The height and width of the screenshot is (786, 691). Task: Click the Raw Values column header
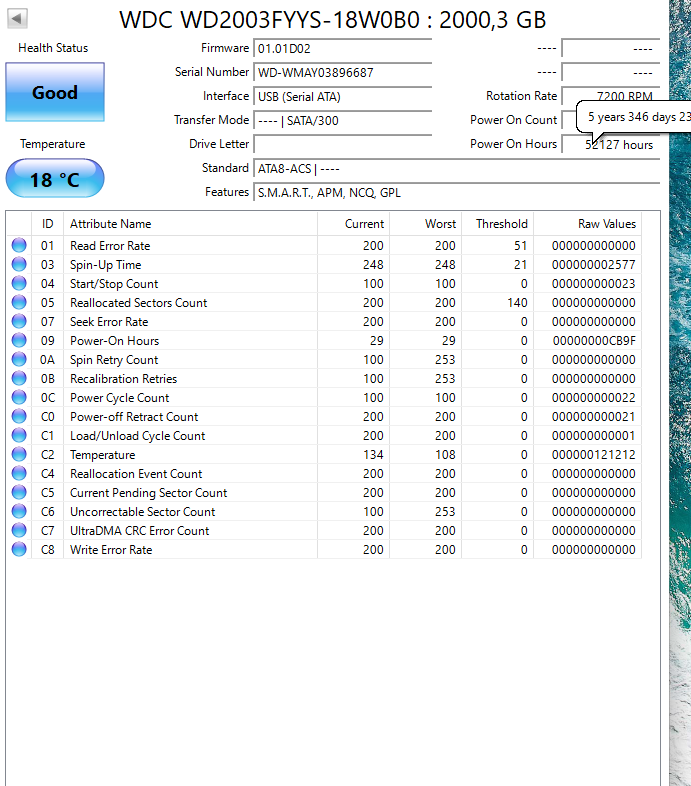coord(588,224)
